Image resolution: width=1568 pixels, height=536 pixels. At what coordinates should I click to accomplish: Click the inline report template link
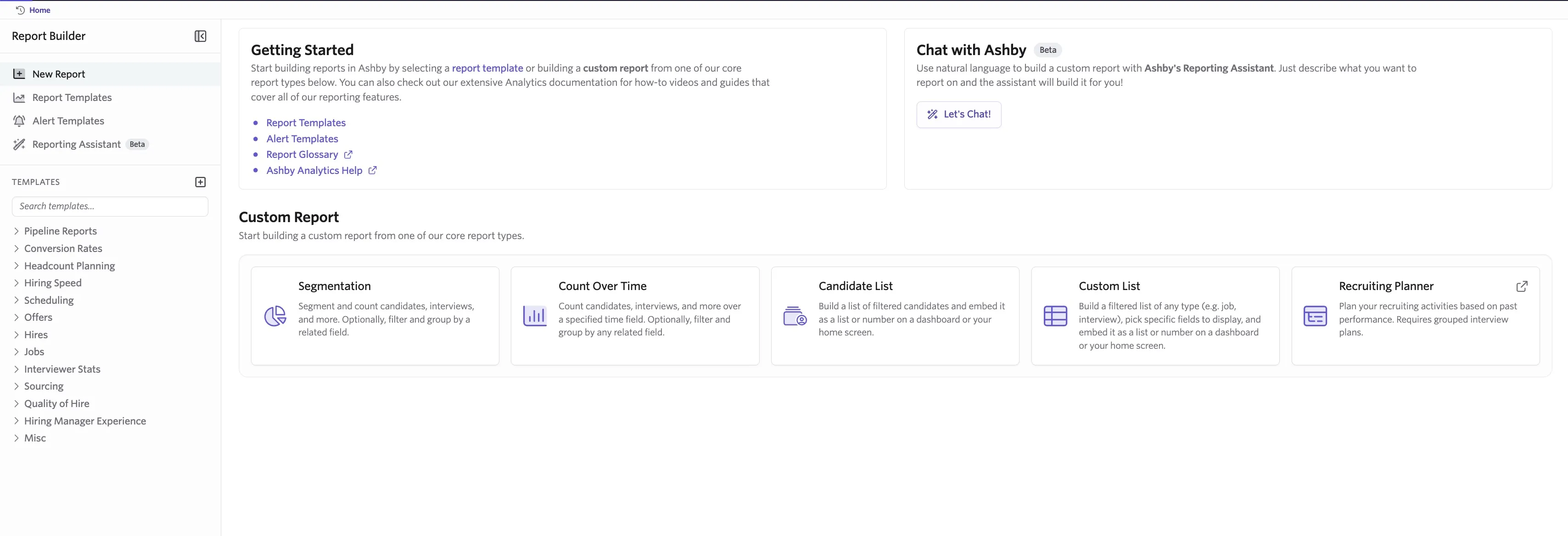(x=487, y=68)
